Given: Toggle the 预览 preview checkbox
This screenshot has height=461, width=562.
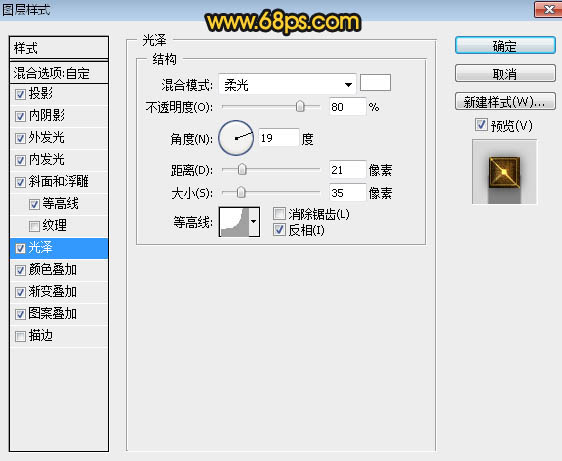Looking at the screenshot, I should tap(481, 125).
